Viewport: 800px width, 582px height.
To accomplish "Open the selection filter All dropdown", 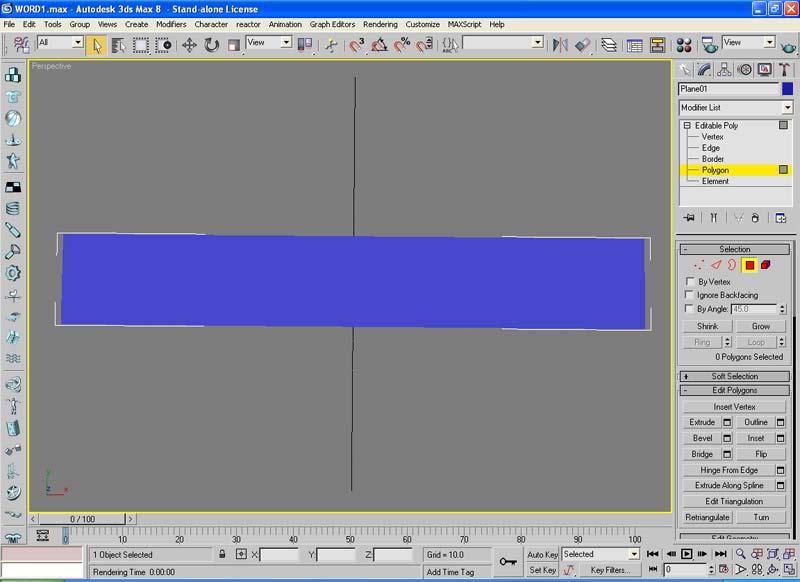I will (x=78, y=42).
